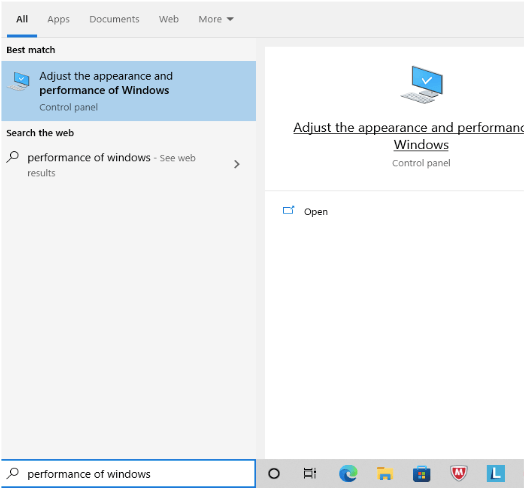Click 'Control panel' label in preview pane

coord(421,163)
